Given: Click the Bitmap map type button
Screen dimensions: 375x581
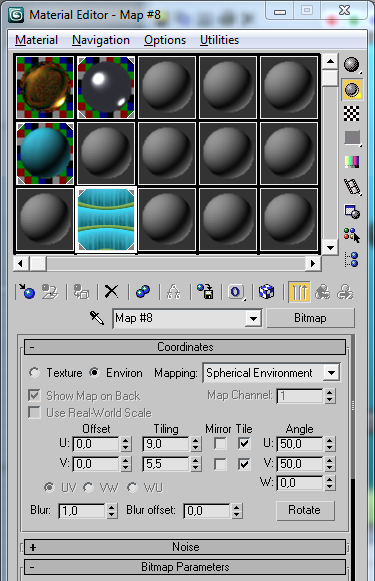Looking at the screenshot, I should point(310,318).
